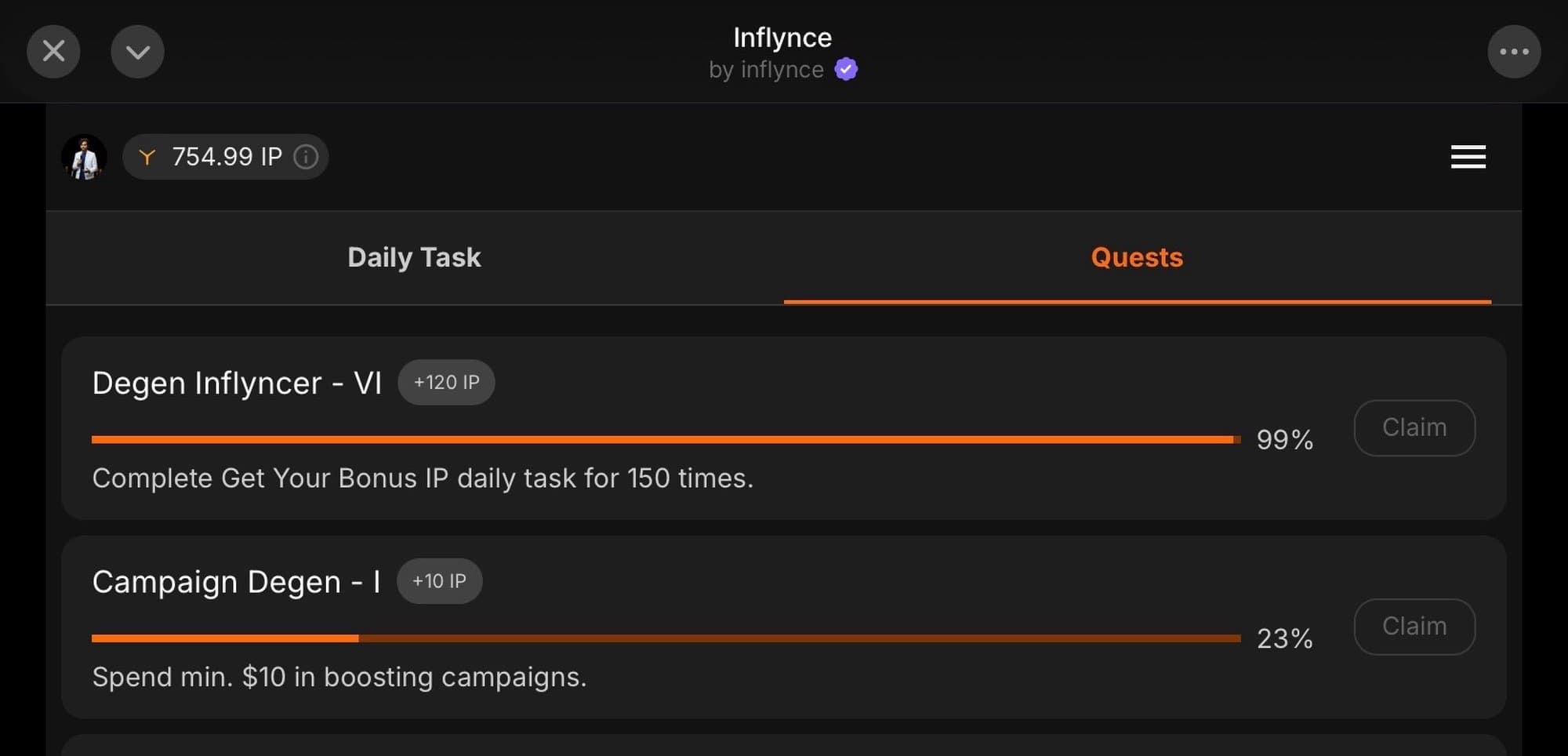
Task: Open the hamburger navigation menu
Action: click(1468, 157)
